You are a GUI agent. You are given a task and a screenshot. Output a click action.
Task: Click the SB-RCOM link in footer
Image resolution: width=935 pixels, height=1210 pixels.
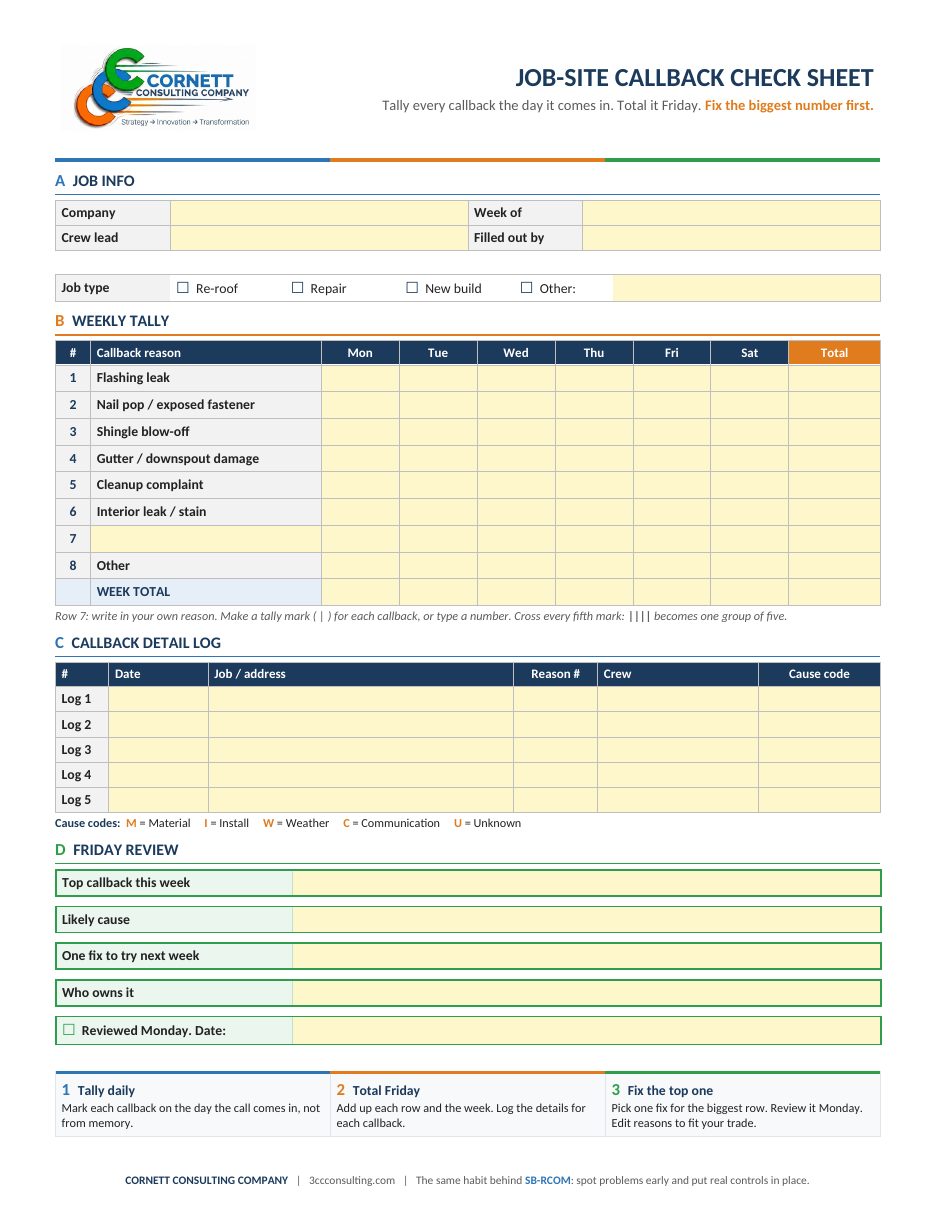coord(548,1180)
